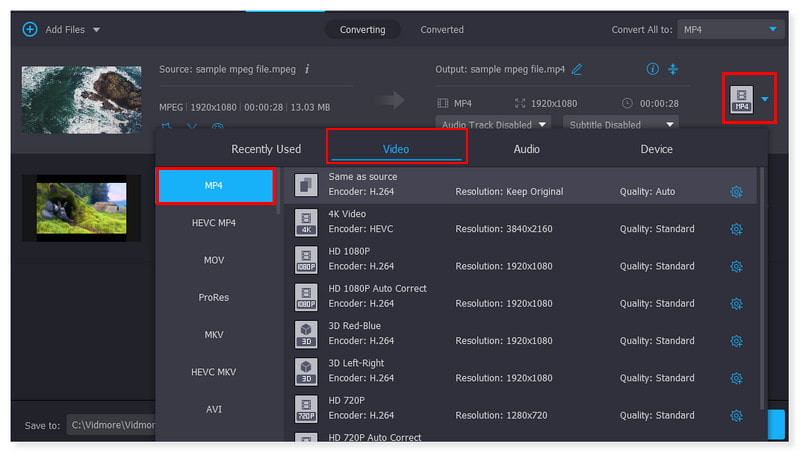Screen dimensions: 800x453
Task: Switch to the Converted tab
Action: tap(441, 30)
